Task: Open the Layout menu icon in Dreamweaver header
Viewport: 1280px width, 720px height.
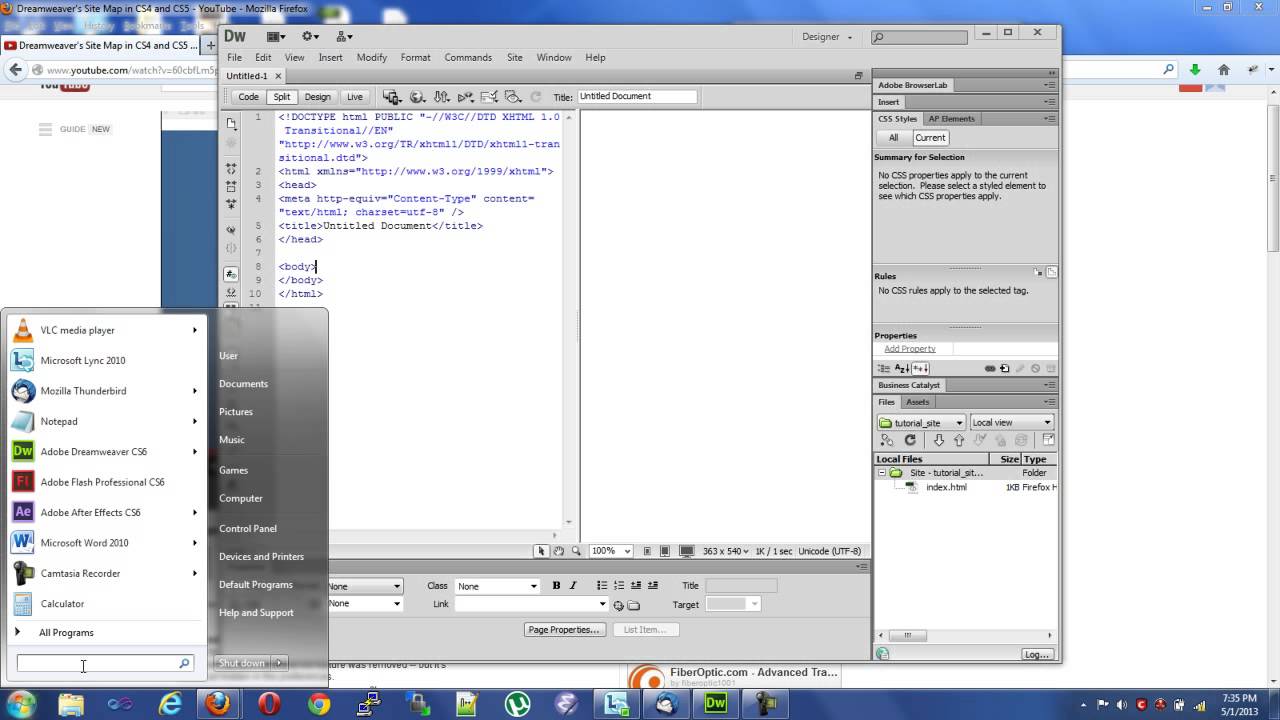Action: point(277,36)
